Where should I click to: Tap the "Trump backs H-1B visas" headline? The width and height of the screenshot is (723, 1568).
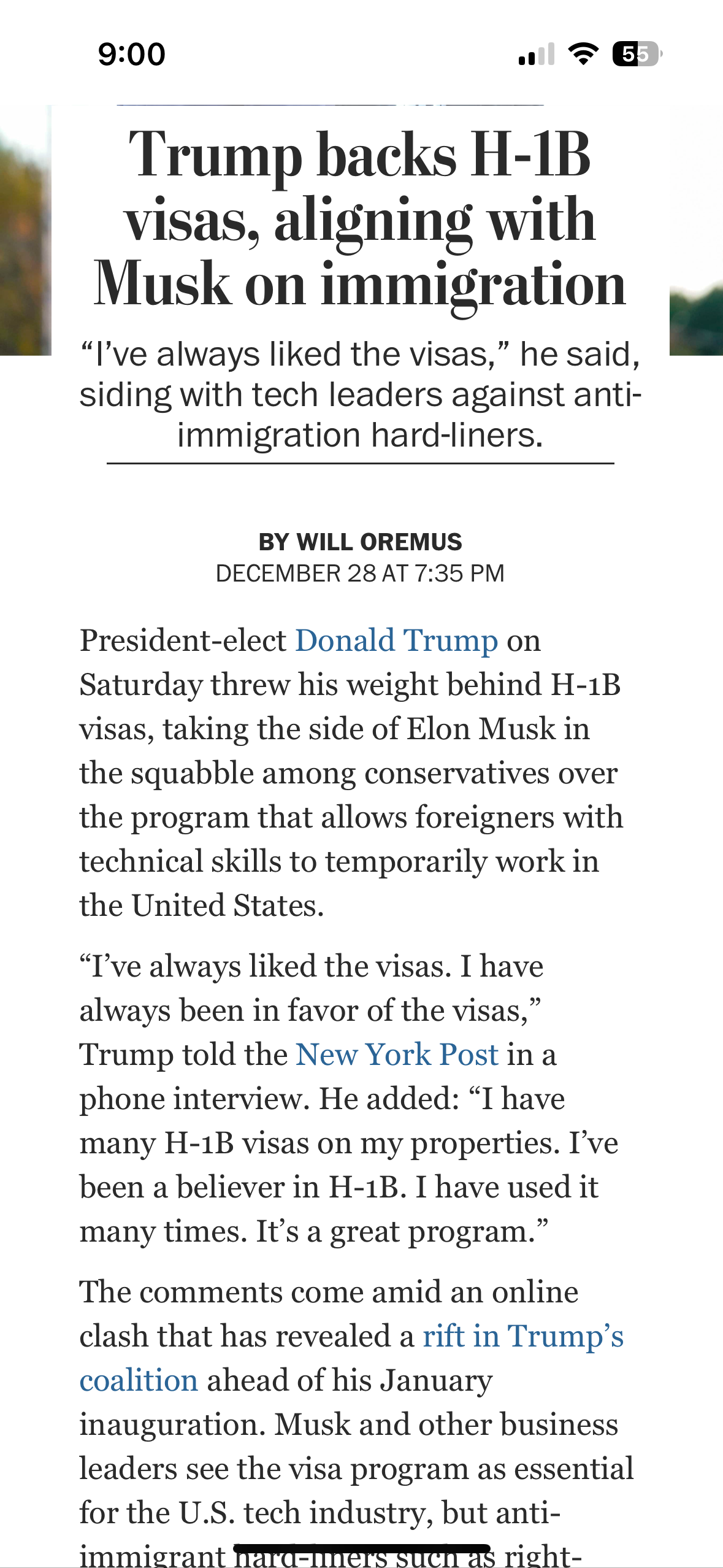click(360, 219)
